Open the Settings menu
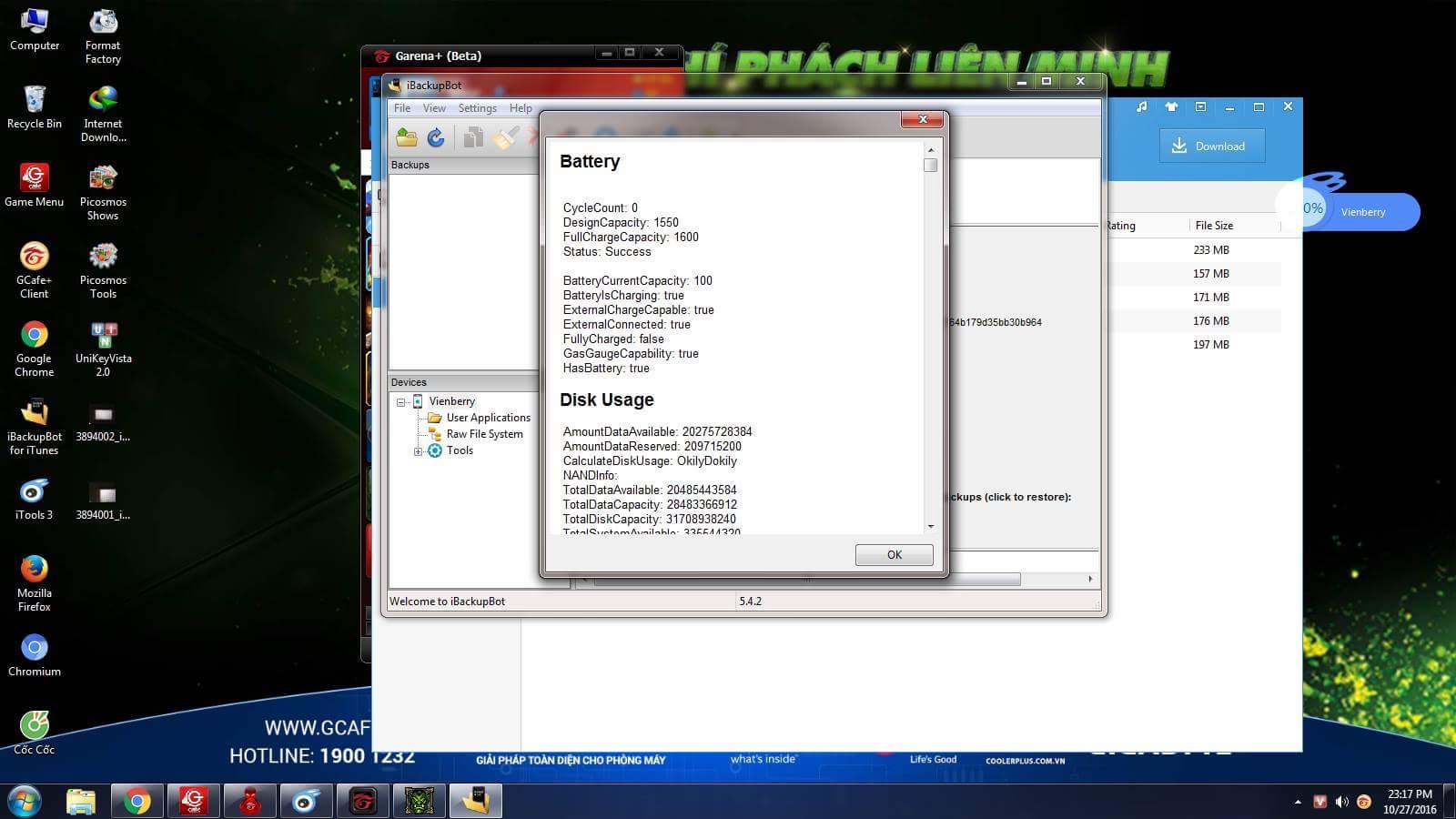The width and height of the screenshot is (1456, 819). (x=477, y=108)
